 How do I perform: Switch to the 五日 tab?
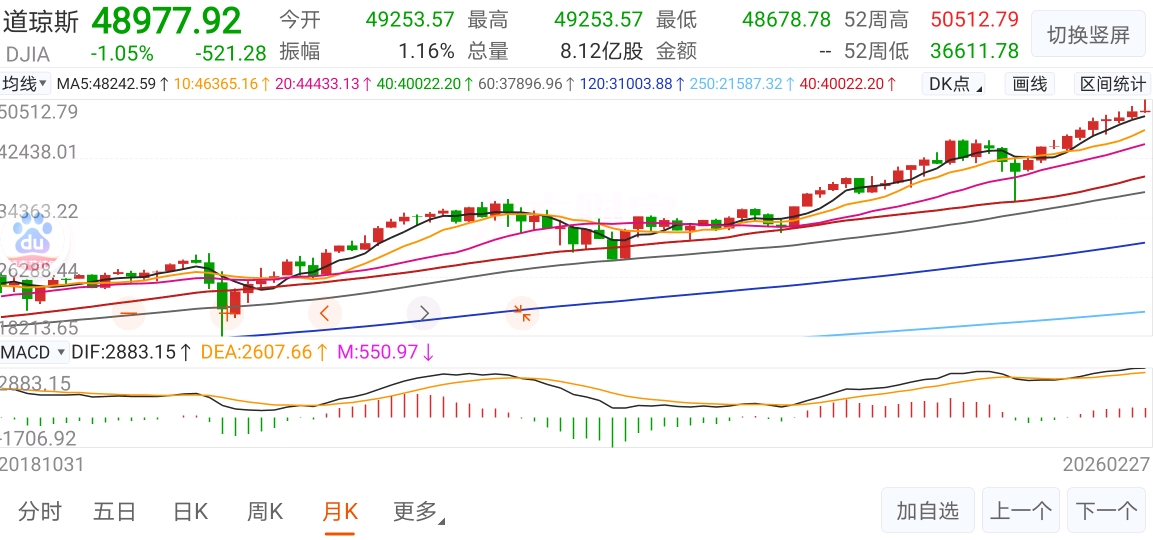[115, 511]
